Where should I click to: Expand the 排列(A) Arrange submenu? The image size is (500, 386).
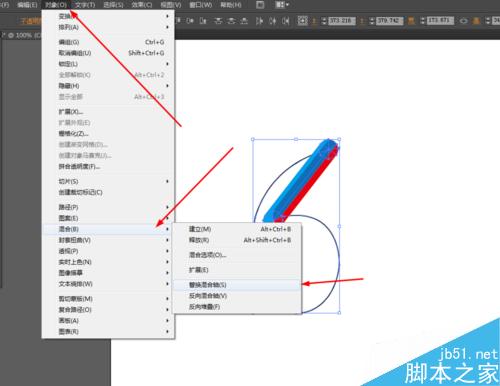click(x=108, y=27)
